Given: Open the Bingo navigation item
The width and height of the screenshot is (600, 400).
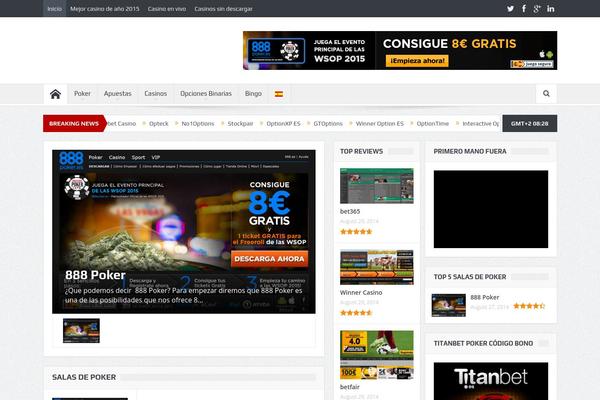Looking at the screenshot, I should [x=253, y=94].
